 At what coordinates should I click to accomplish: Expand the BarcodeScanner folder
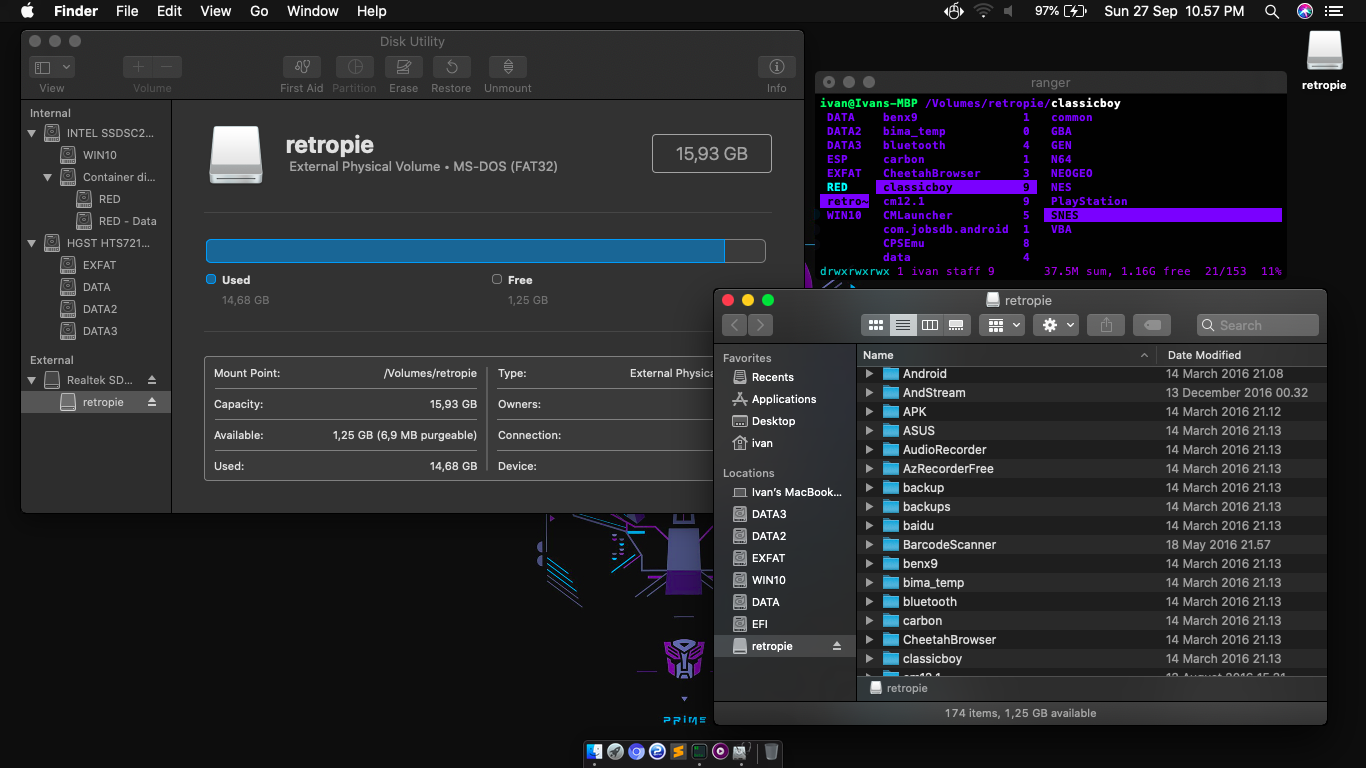869,545
